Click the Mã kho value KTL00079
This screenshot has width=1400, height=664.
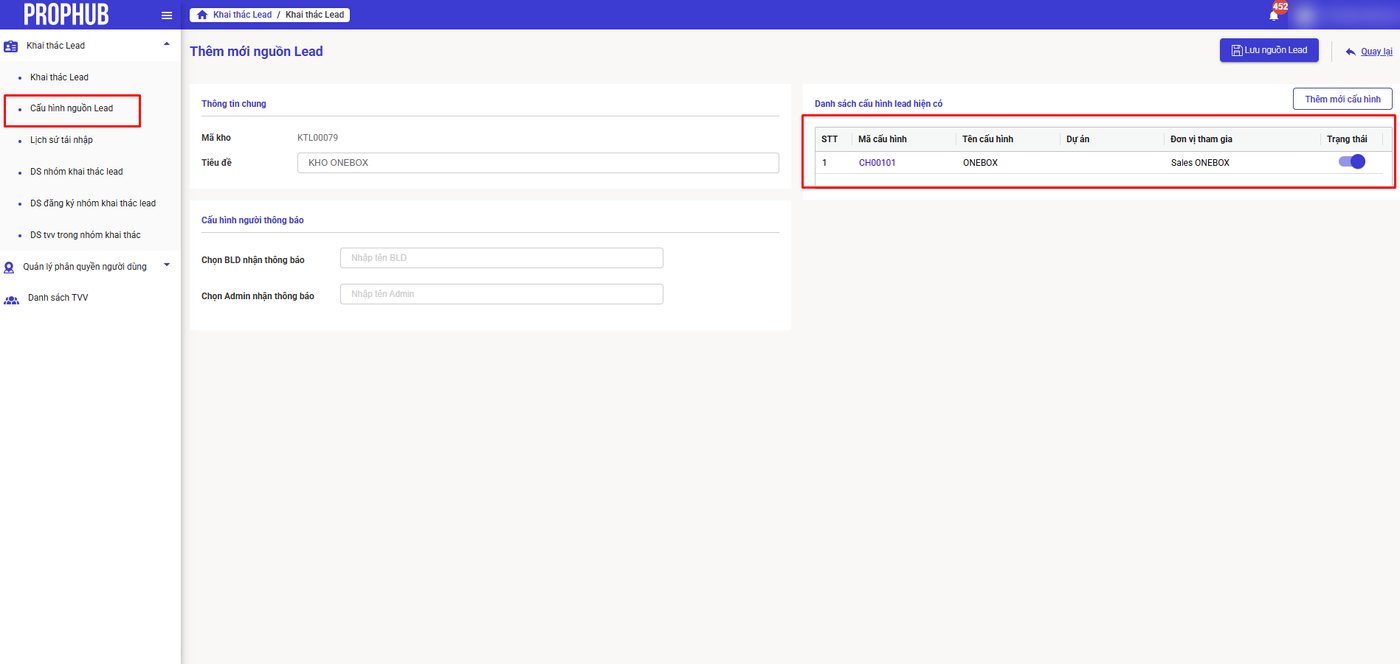click(318, 138)
